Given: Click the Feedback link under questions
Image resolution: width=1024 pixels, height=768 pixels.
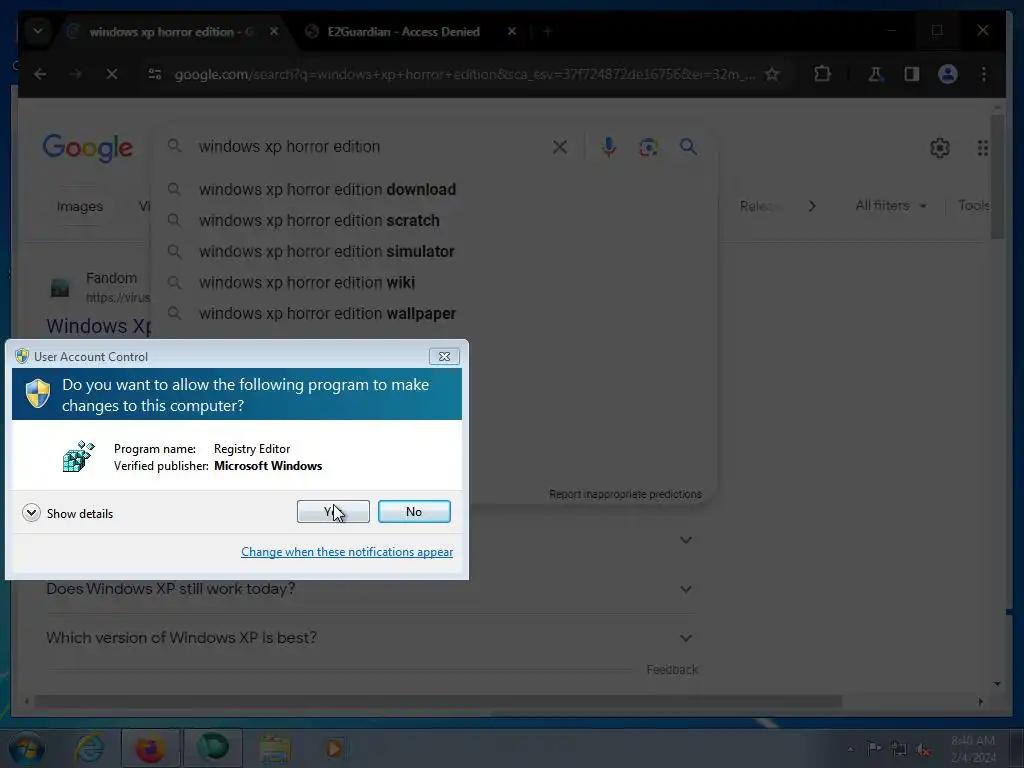Looking at the screenshot, I should pos(672,670).
